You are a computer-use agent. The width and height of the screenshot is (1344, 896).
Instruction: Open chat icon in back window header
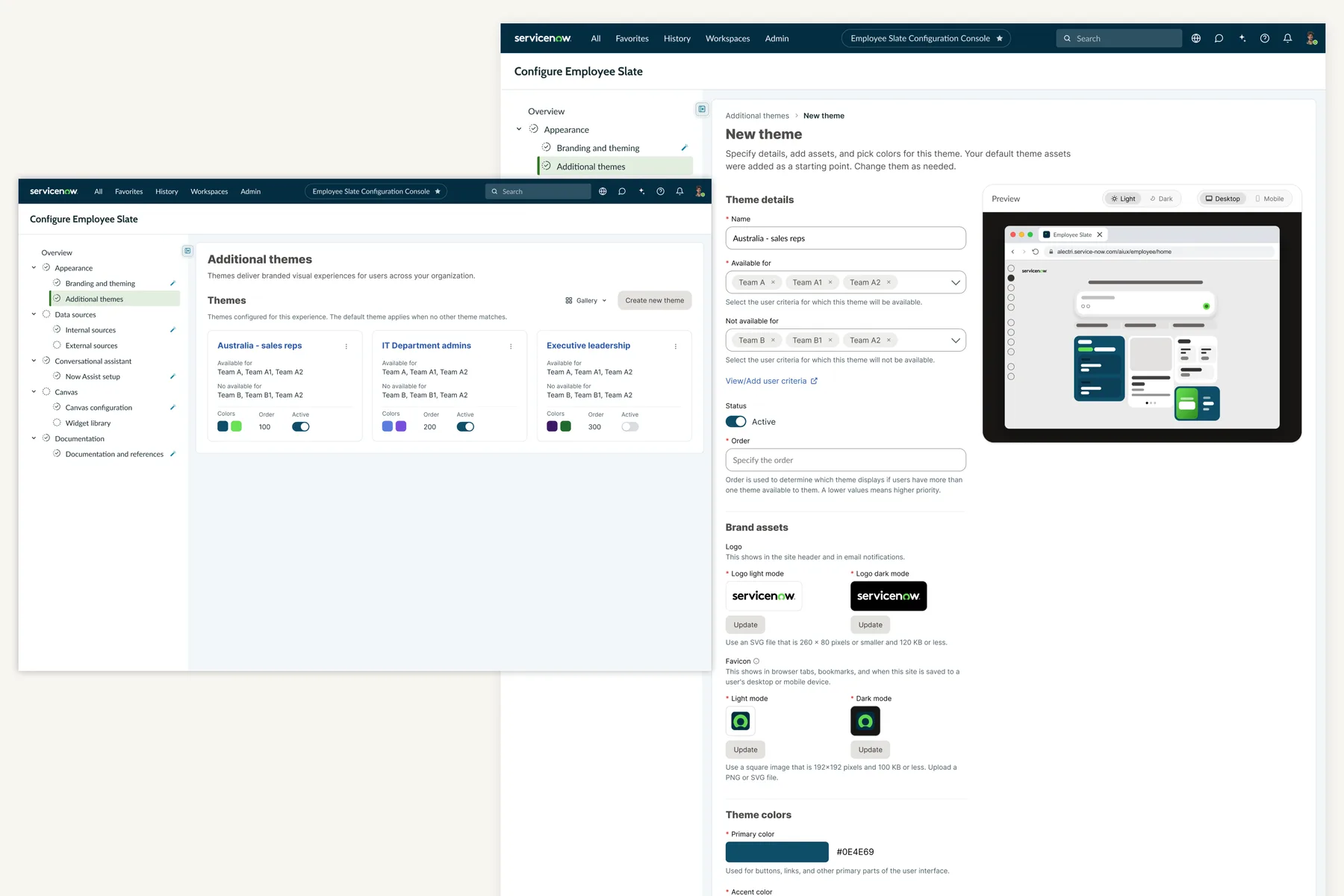tap(1219, 38)
